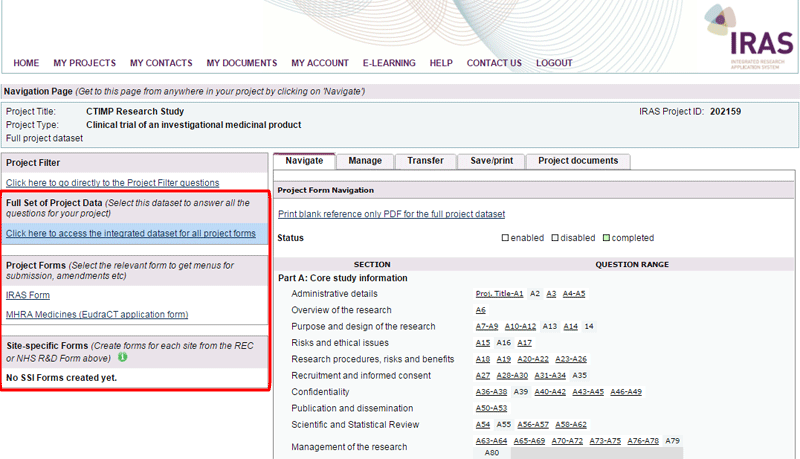Open question range A20-A22

[533, 359]
